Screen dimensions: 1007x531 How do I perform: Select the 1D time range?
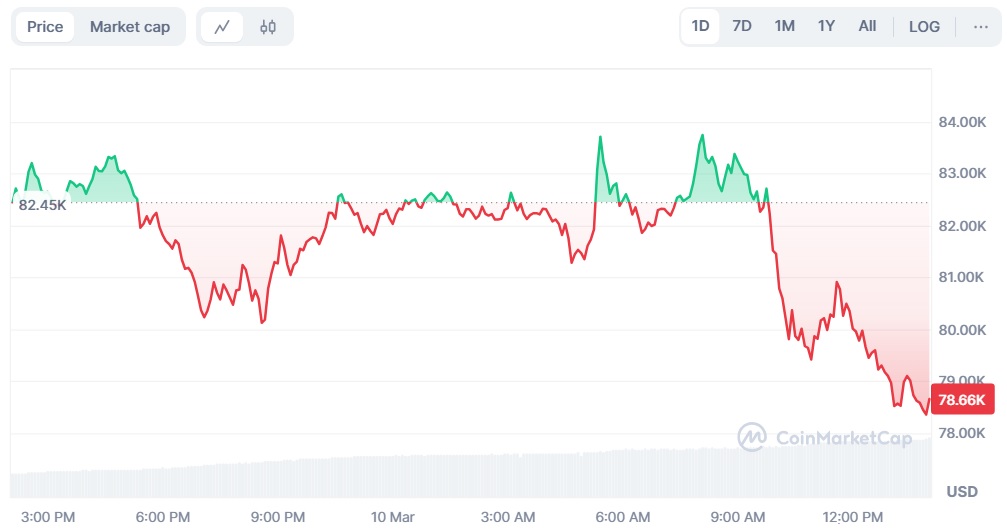click(700, 26)
